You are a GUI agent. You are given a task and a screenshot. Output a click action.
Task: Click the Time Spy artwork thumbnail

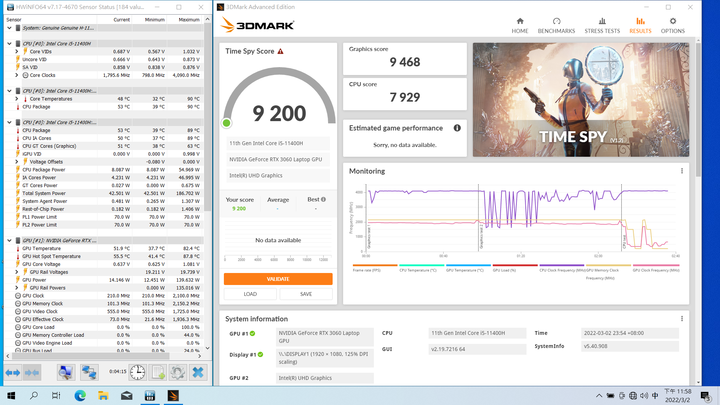(x=581, y=100)
